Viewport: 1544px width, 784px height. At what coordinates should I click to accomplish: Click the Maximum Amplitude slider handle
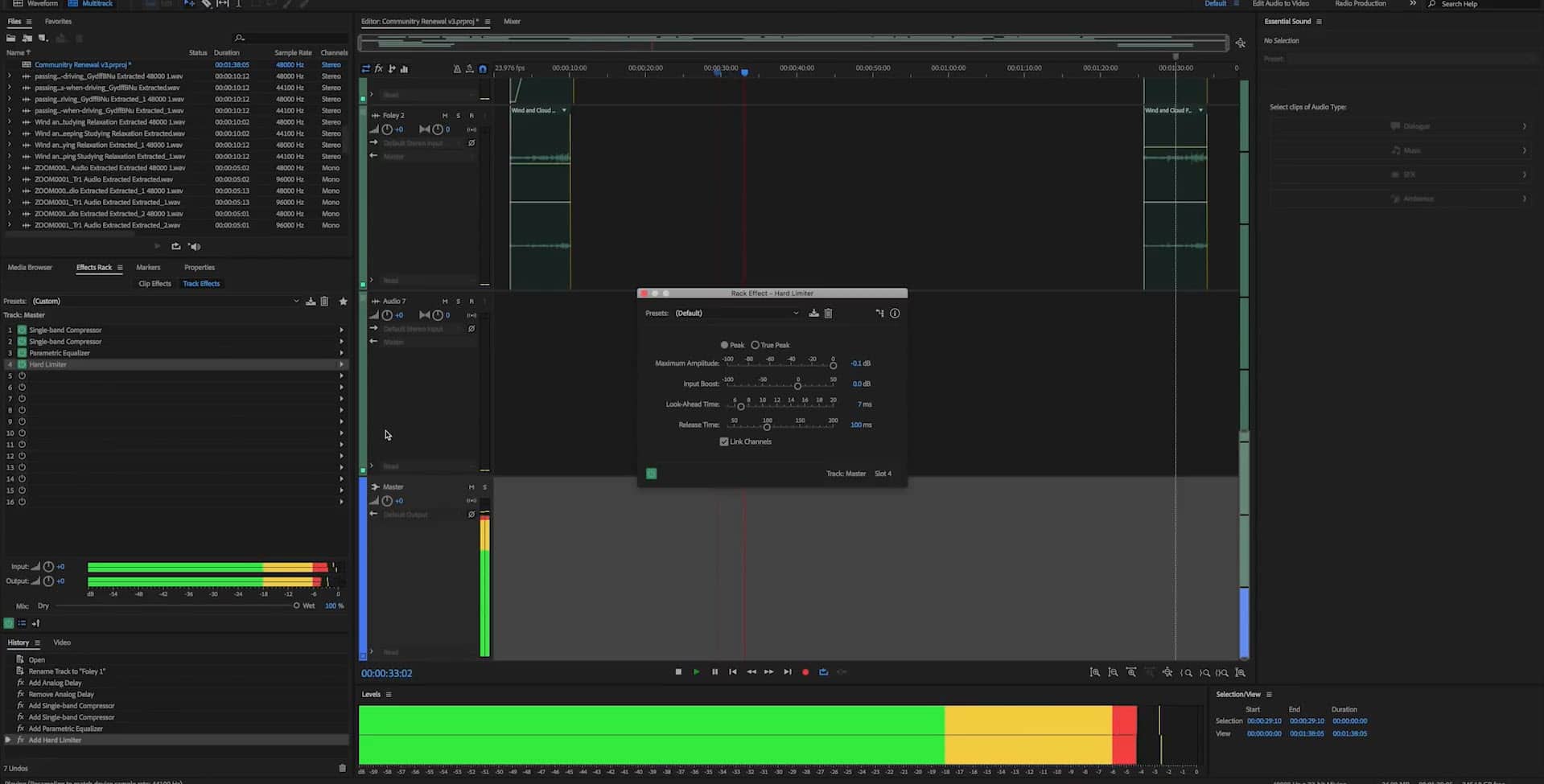(834, 365)
